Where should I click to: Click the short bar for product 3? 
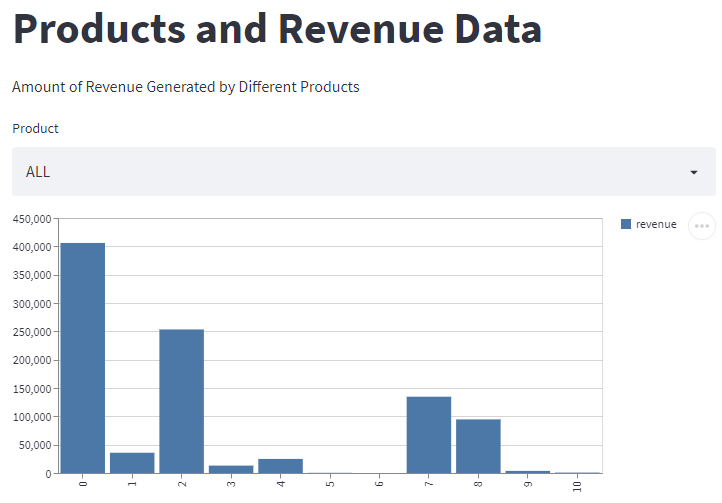(x=231, y=469)
